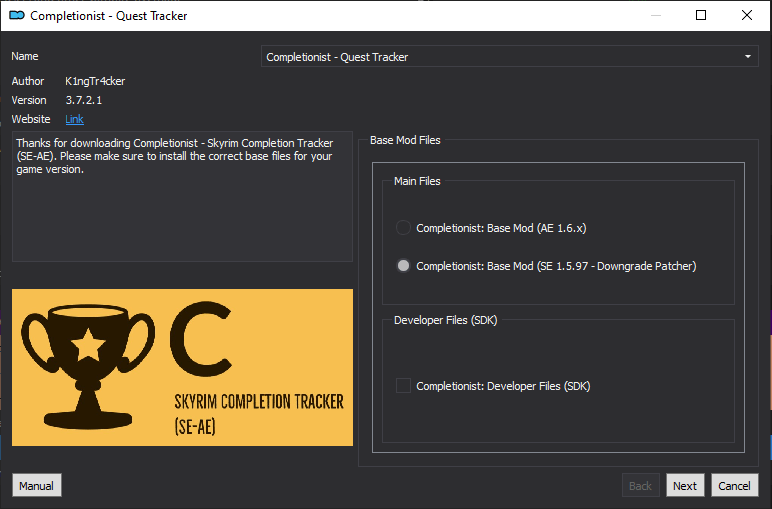
Task: Click the Developer Files (SDK) group label
Action: [x=446, y=320]
